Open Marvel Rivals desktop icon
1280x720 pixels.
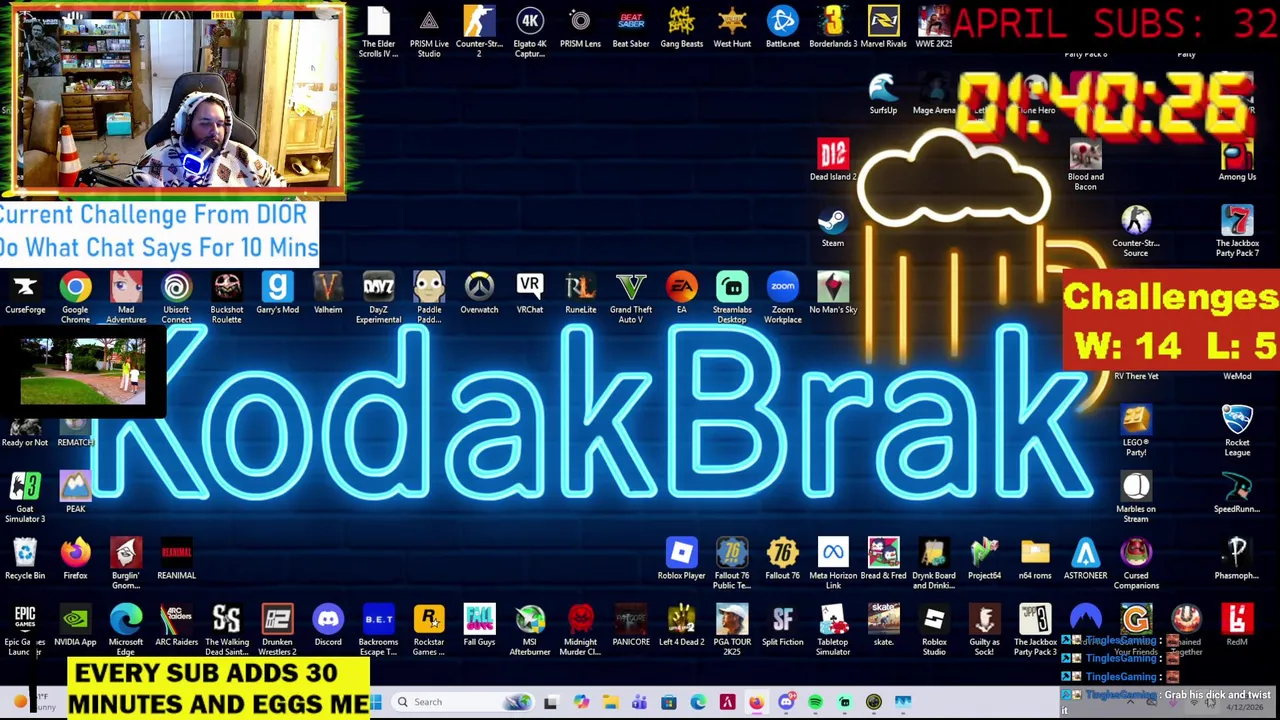883,28
